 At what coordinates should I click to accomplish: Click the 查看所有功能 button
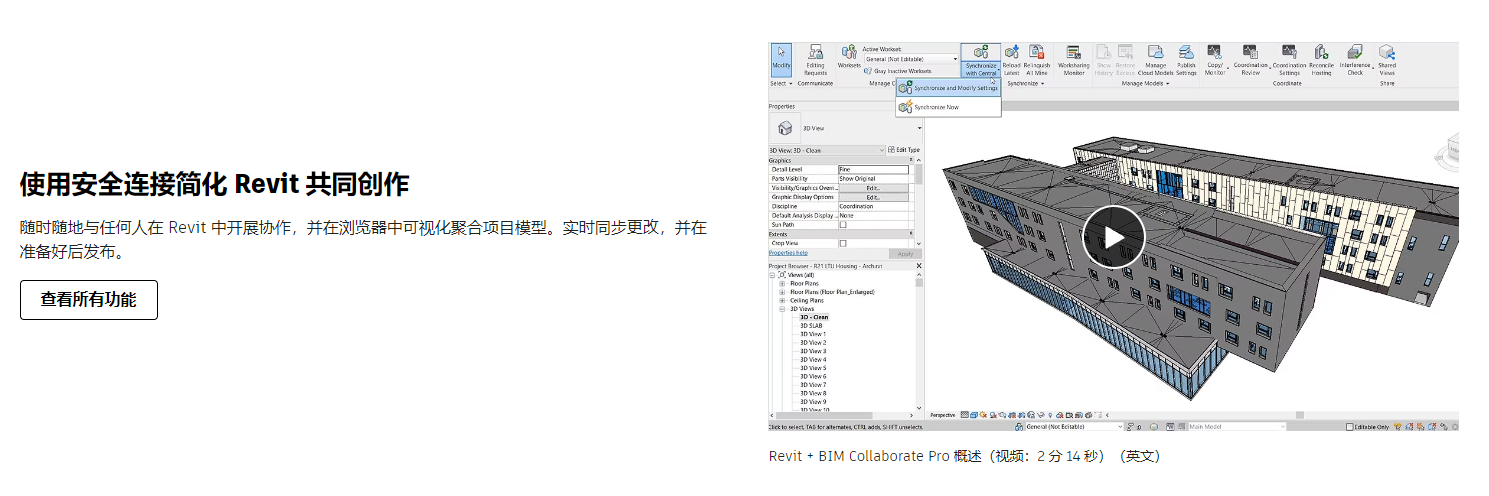point(89,300)
